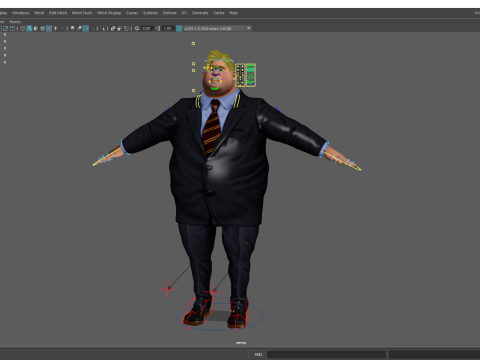
Task: Select the green face picker control panel
Action: (x=251, y=75)
